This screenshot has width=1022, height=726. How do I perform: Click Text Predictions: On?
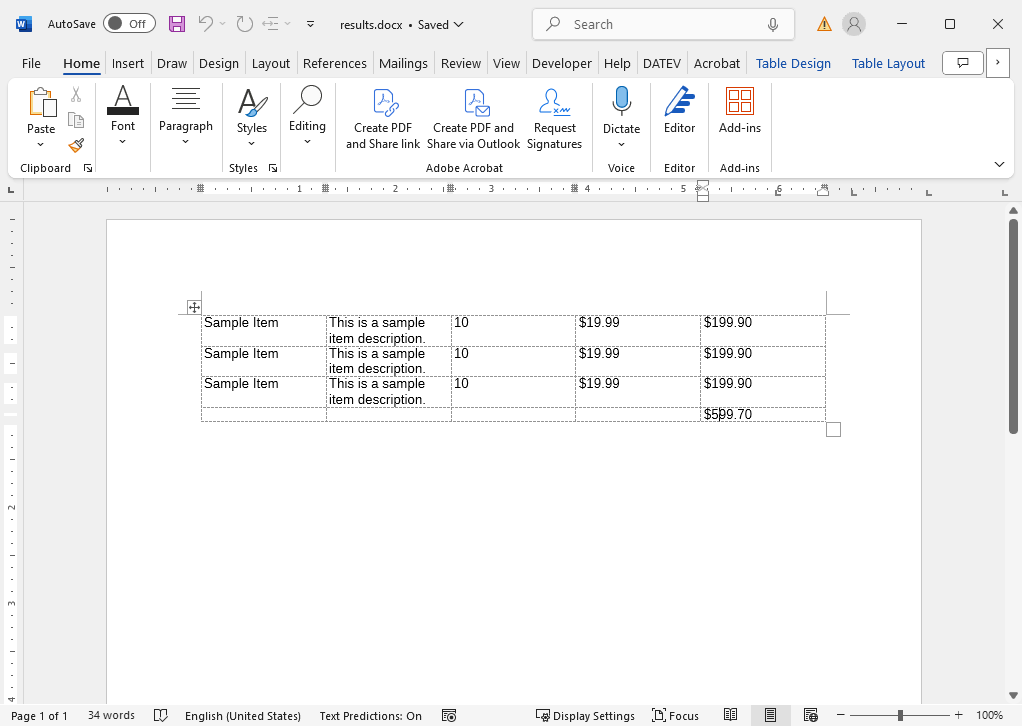tap(370, 716)
